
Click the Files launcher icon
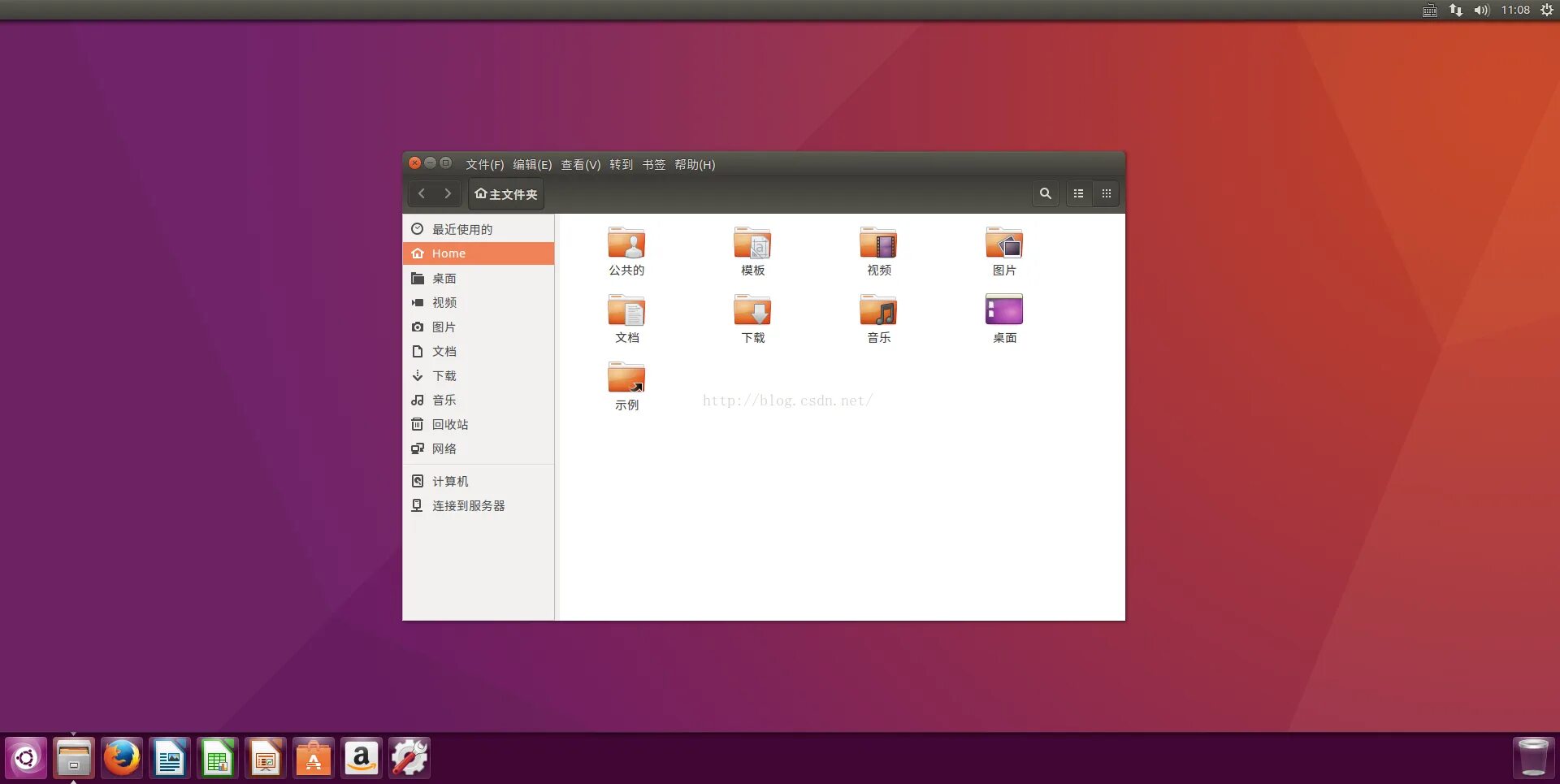point(74,759)
